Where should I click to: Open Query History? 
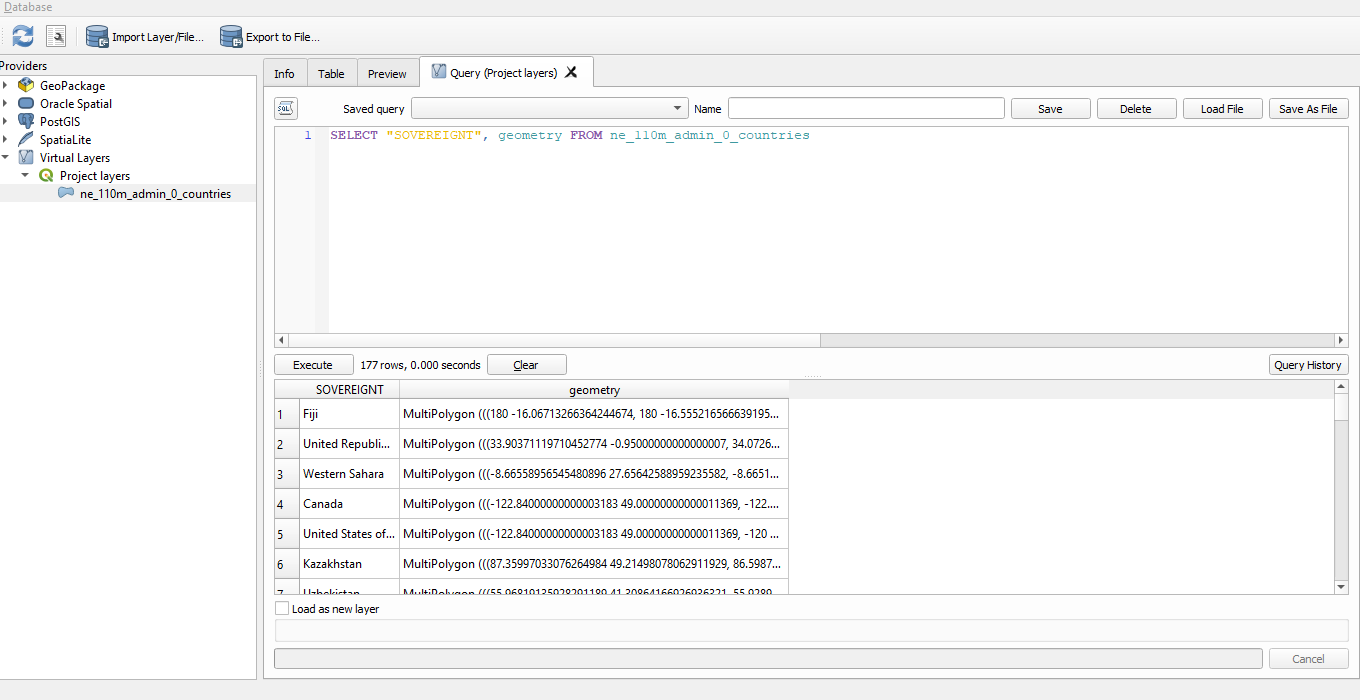point(1308,364)
